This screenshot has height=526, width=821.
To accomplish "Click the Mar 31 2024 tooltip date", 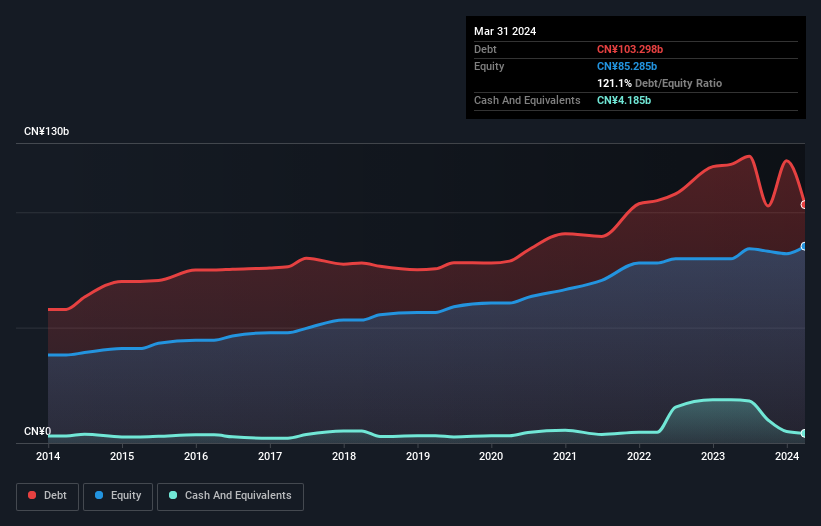I will [x=505, y=31].
